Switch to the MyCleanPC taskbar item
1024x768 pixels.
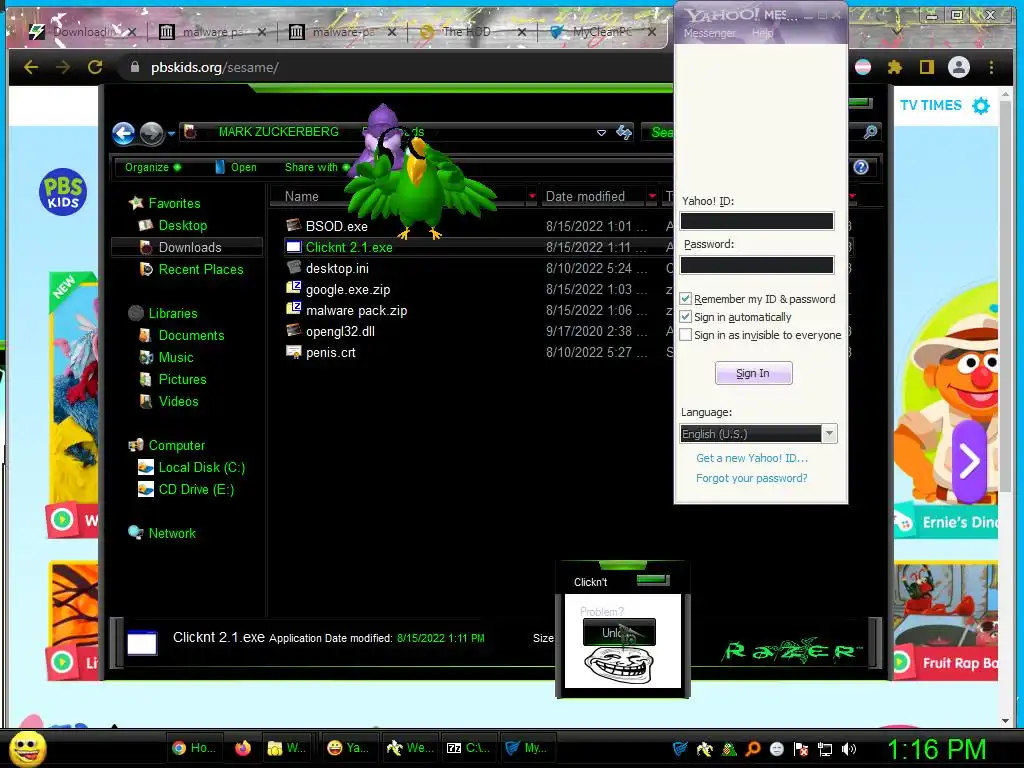[x=527, y=748]
